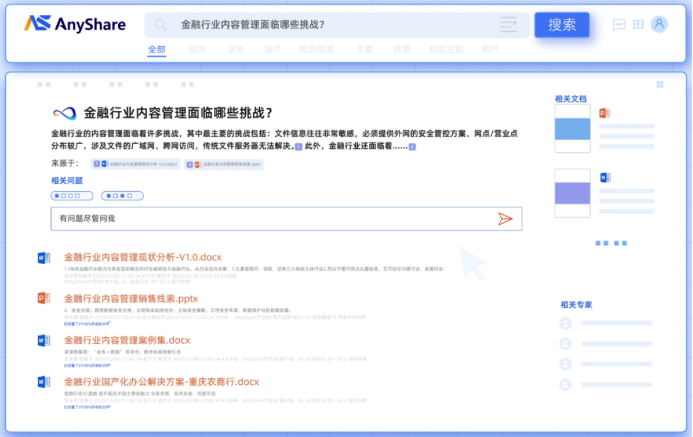Open source chip 2 with the pptx file
Screen dimensions: 693x437
point(224,164)
